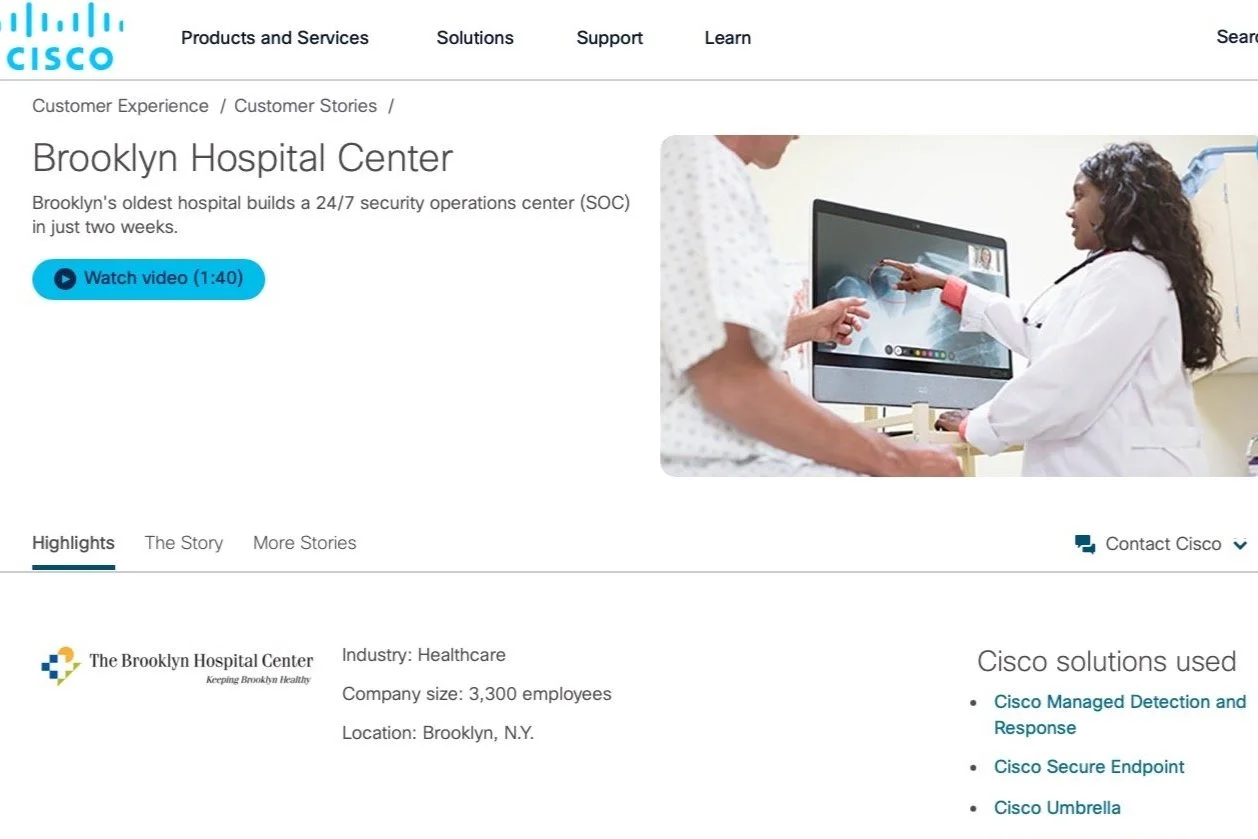This screenshot has height=839, width=1258.
Task: Click the play icon in Watch video
Action: [x=65, y=279]
